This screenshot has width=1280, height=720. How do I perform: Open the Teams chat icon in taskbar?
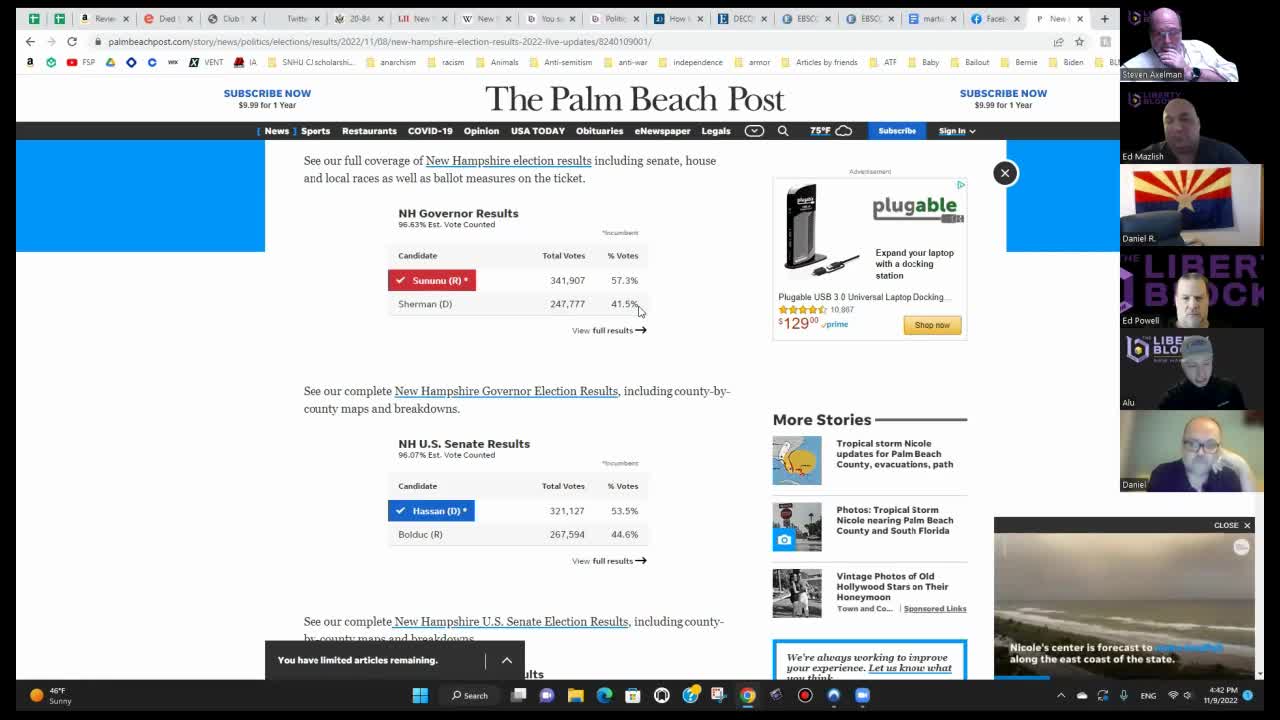[546, 695]
